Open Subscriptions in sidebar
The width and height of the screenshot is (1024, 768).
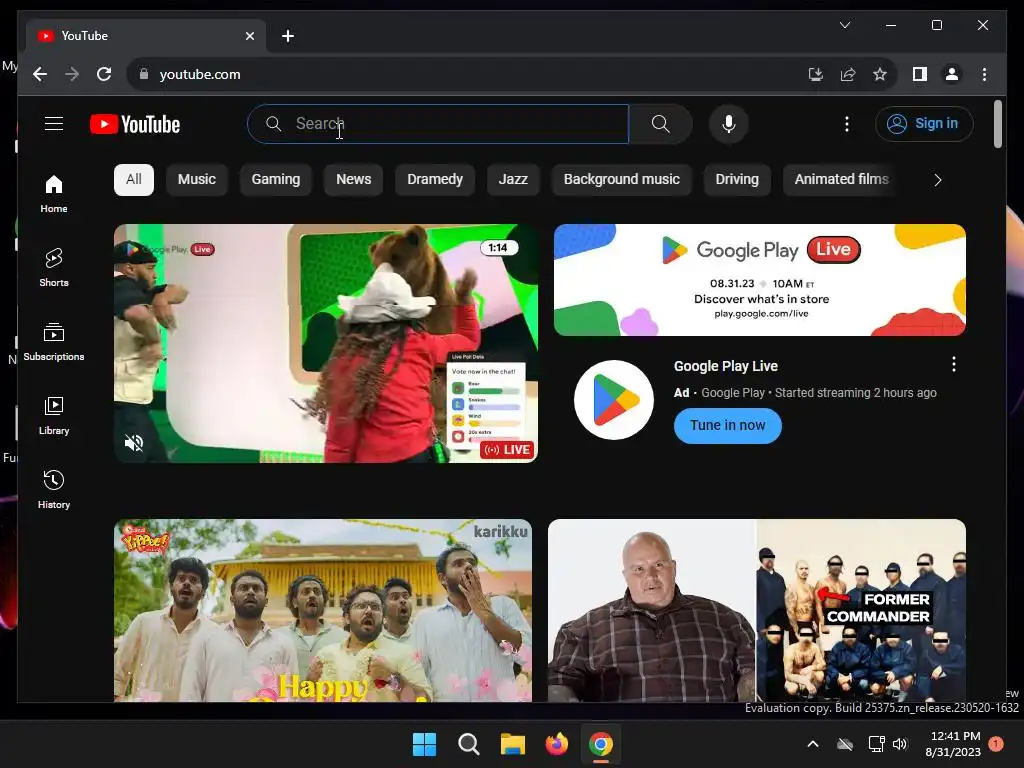[x=54, y=342]
